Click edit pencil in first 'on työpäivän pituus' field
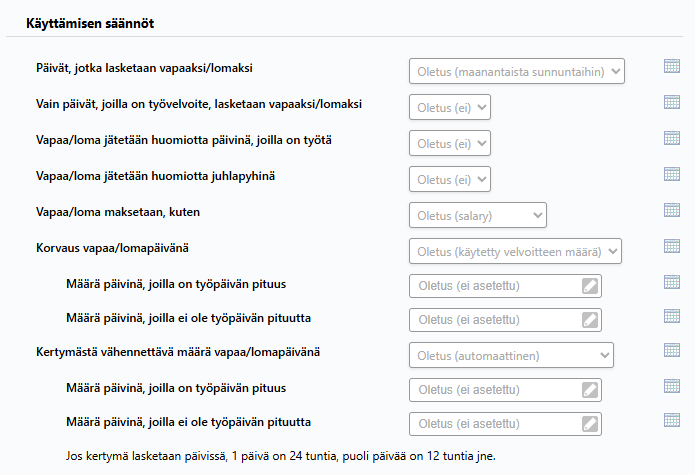 click(x=590, y=286)
